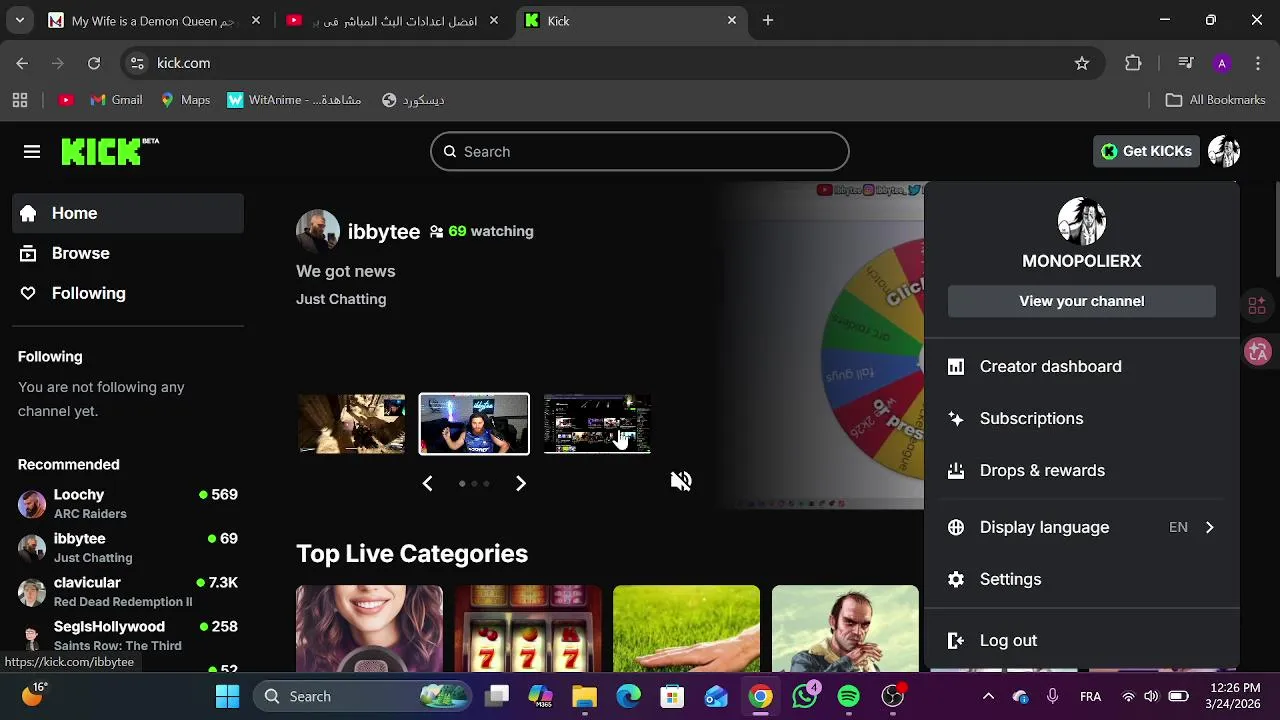The width and height of the screenshot is (1280, 720).
Task: Open All Bookmarks folder
Action: (1216, 100)
